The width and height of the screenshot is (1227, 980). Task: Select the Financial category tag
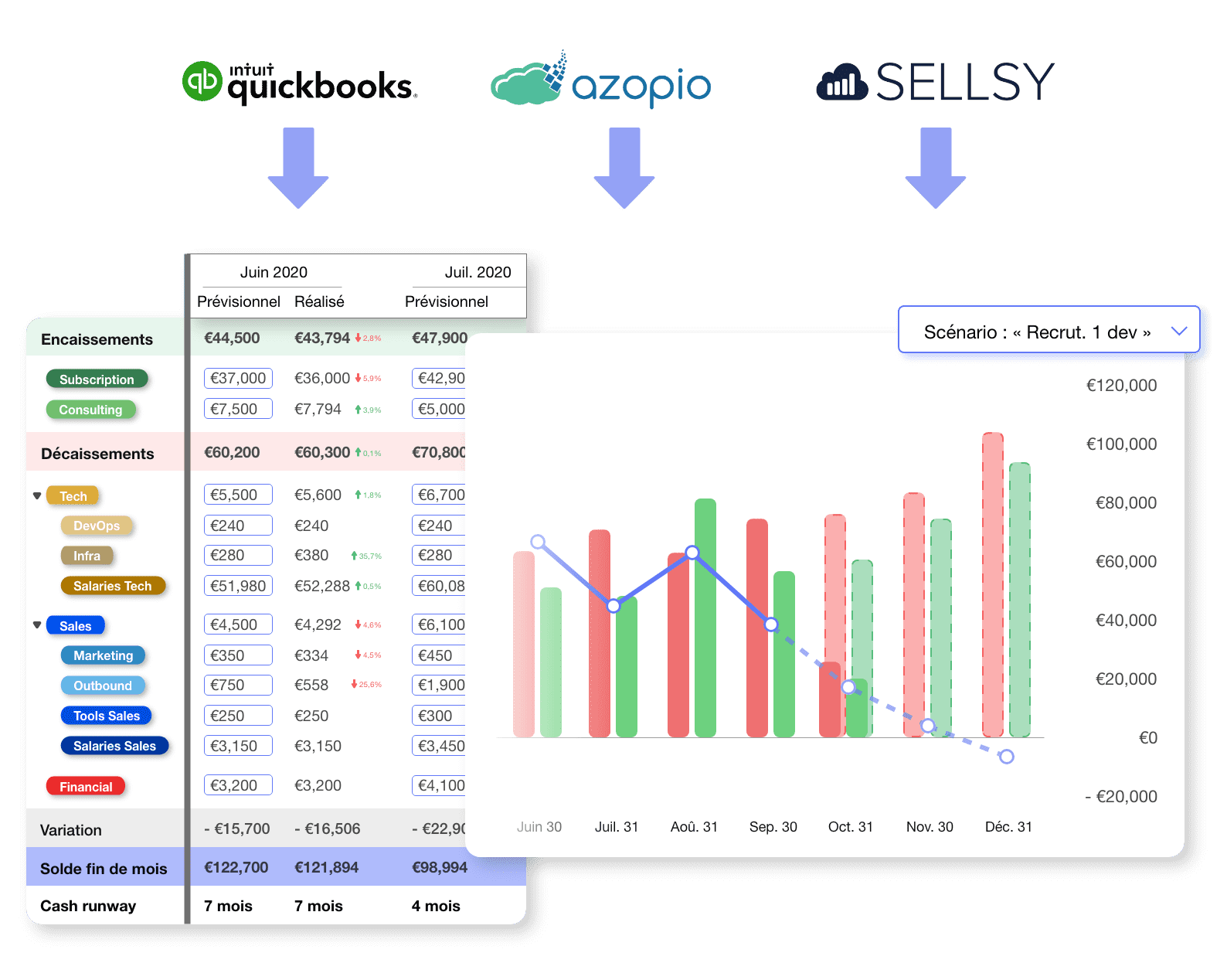(86, 787)
